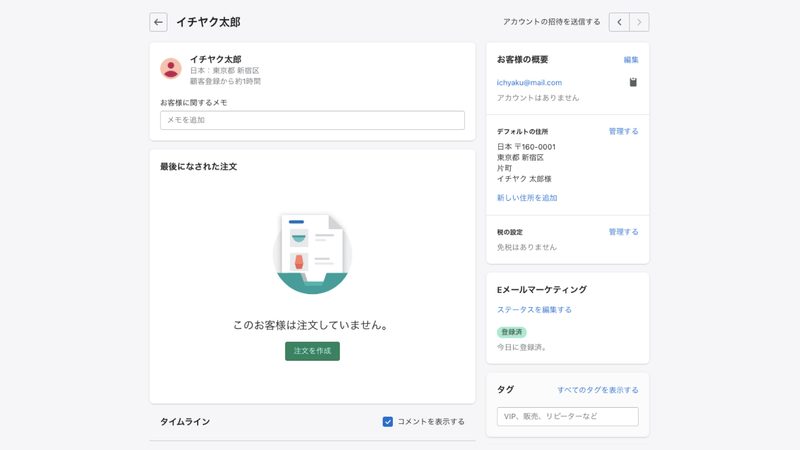Click 管理する next to 税の設定

tap(623, 232)
